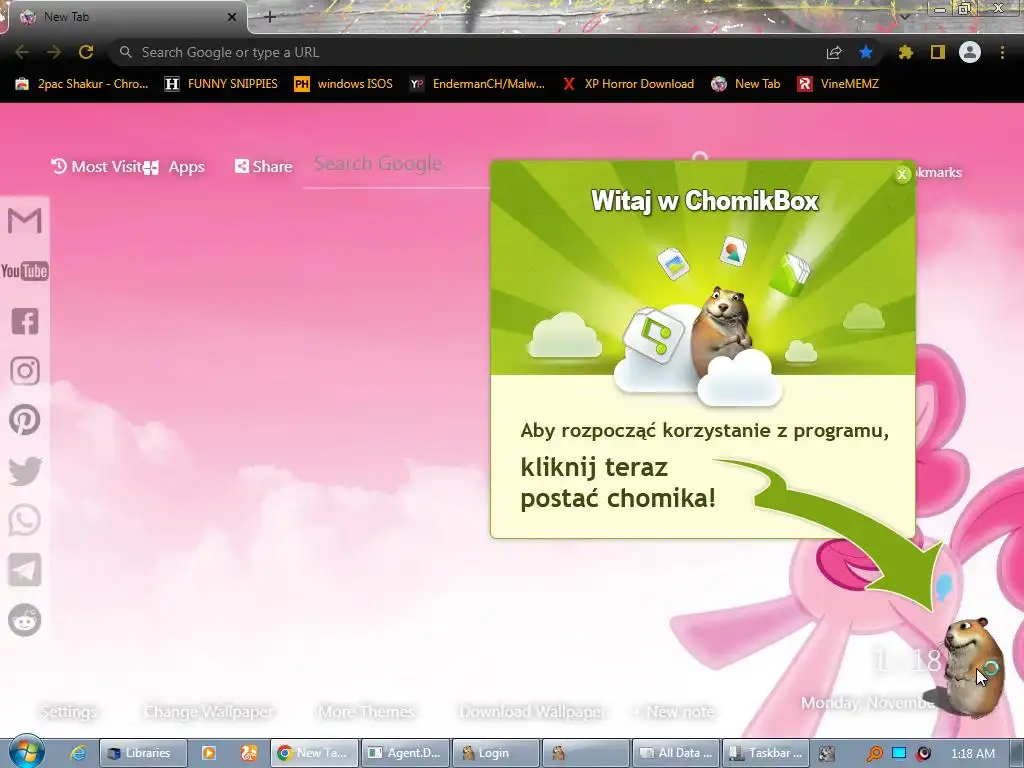
Task: Go forward in Chrome navigation
Action: (x=54, y=52)
